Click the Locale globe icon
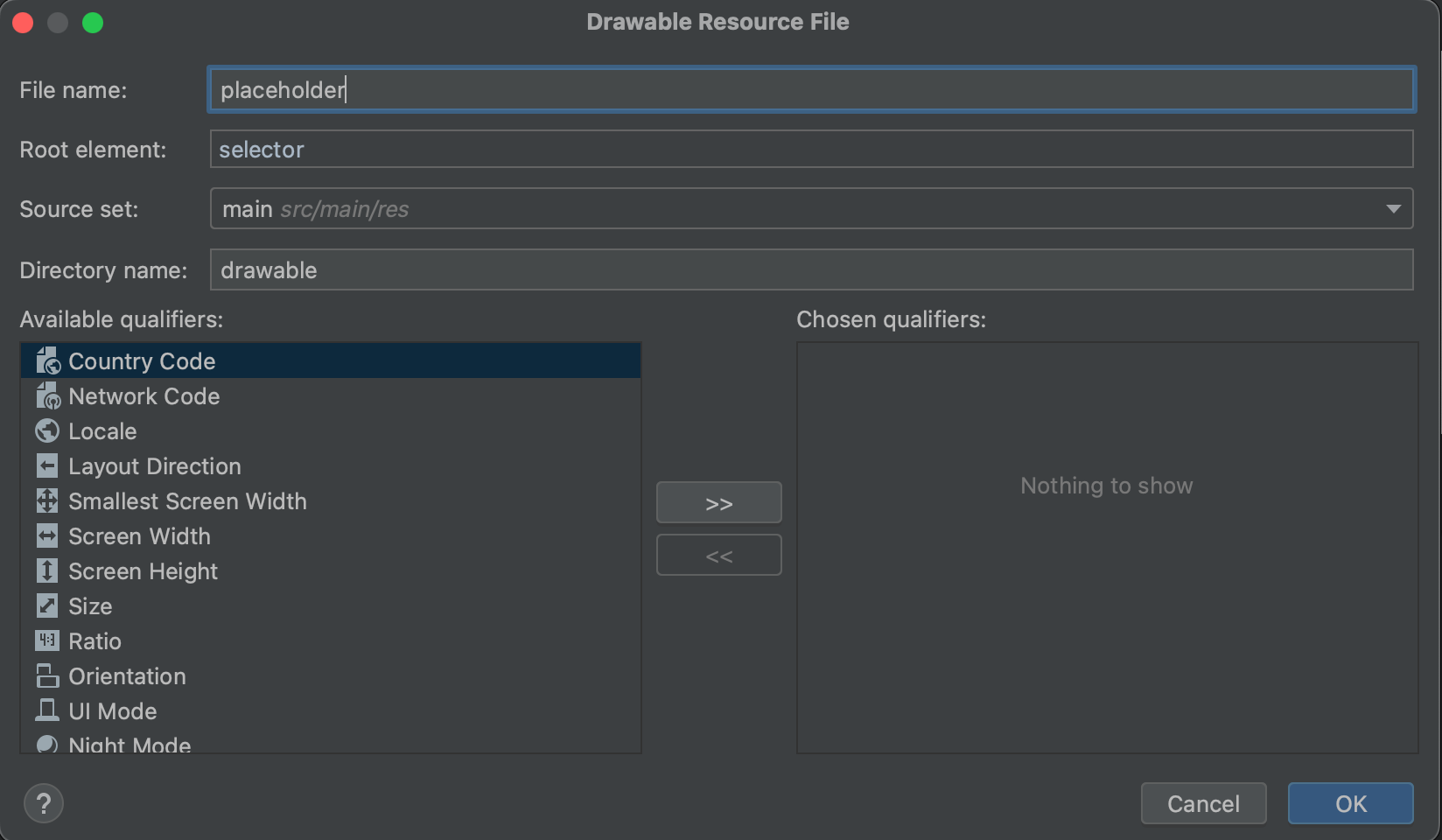This screenshot has height=840, width=1442. click(47, 430)
